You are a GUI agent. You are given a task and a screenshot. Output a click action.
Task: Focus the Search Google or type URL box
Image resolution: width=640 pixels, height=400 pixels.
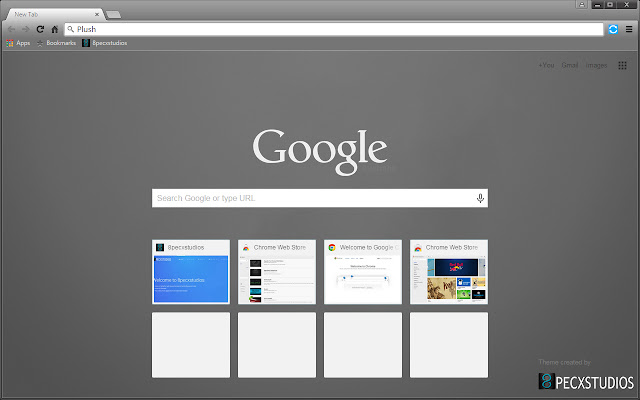320,198
